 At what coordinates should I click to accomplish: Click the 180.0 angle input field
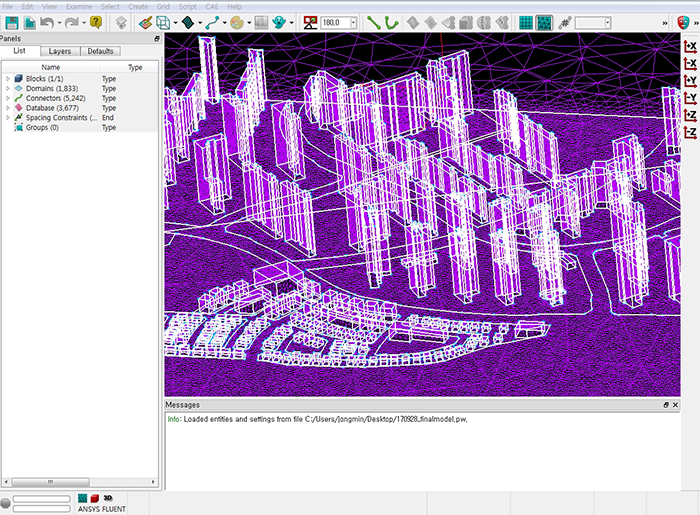coord(335,23)
